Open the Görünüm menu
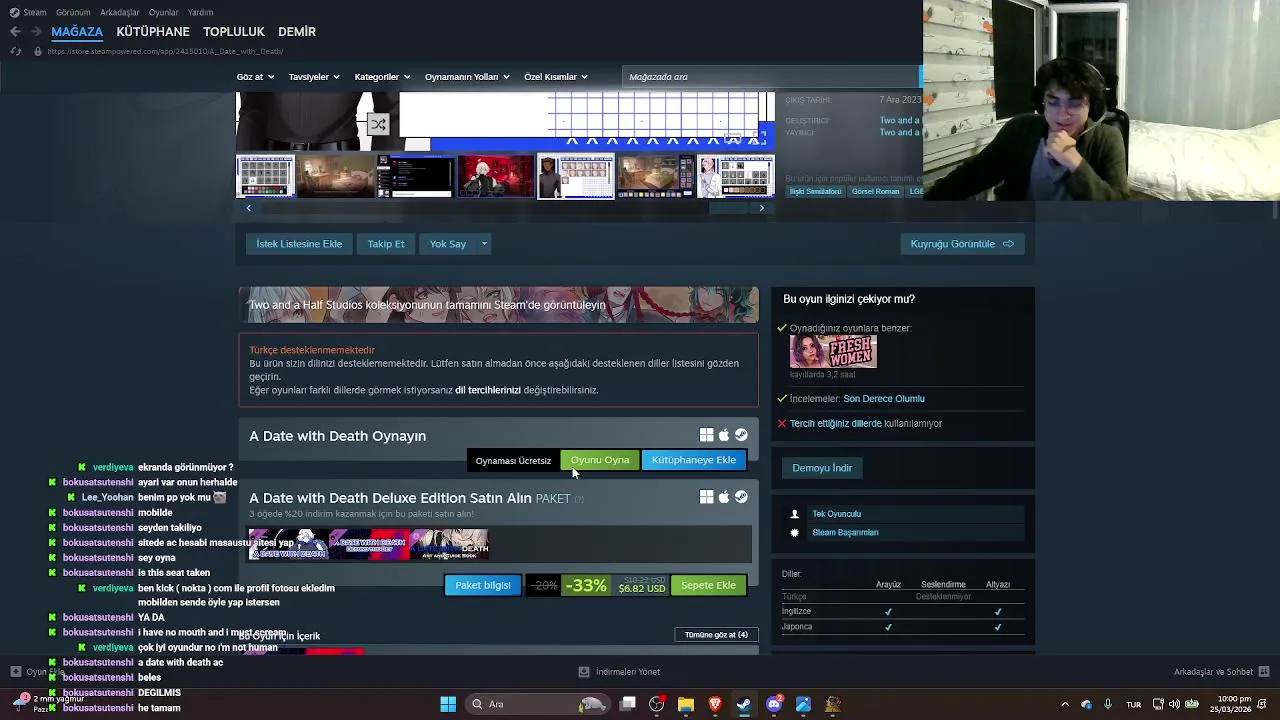This screenshot has height=720, width=1280. point(73,12)
